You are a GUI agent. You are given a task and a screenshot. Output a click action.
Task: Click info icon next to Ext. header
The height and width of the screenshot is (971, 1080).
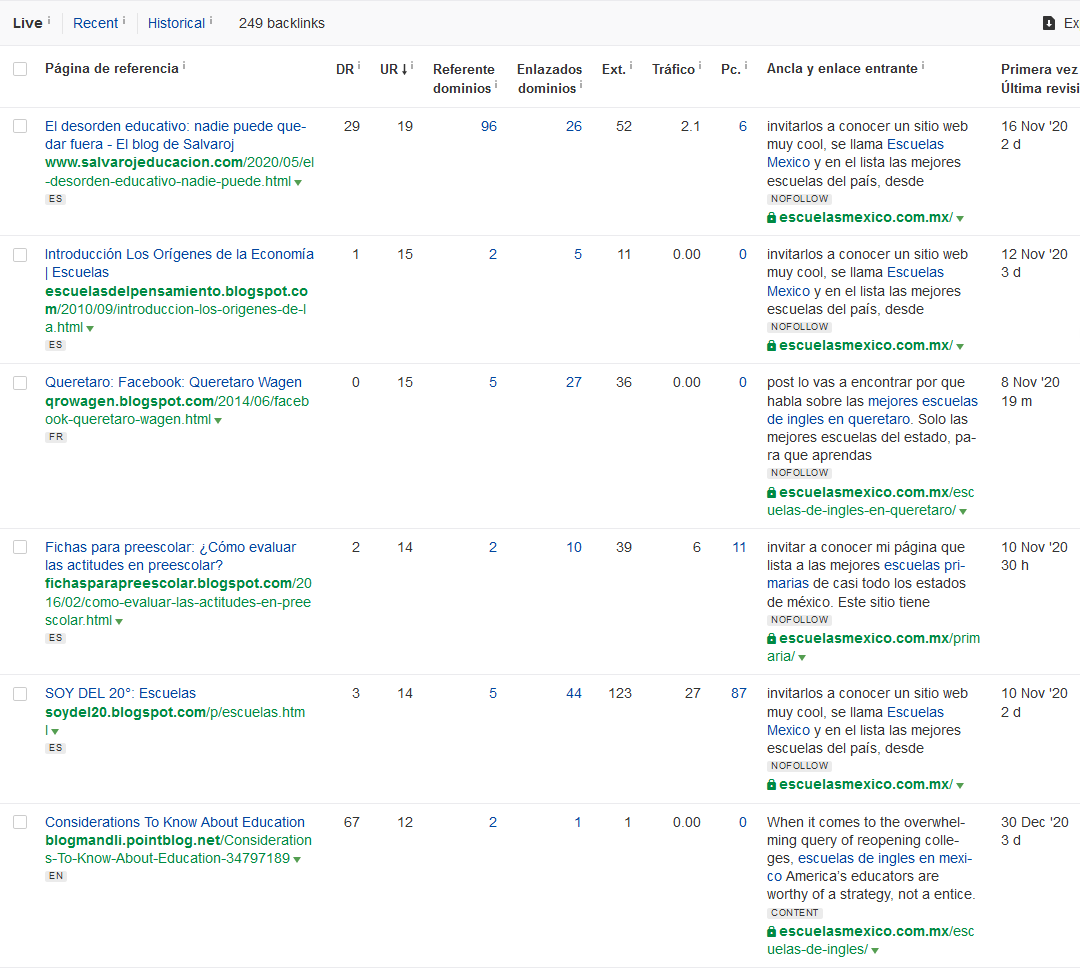click(x=632, y=66)
